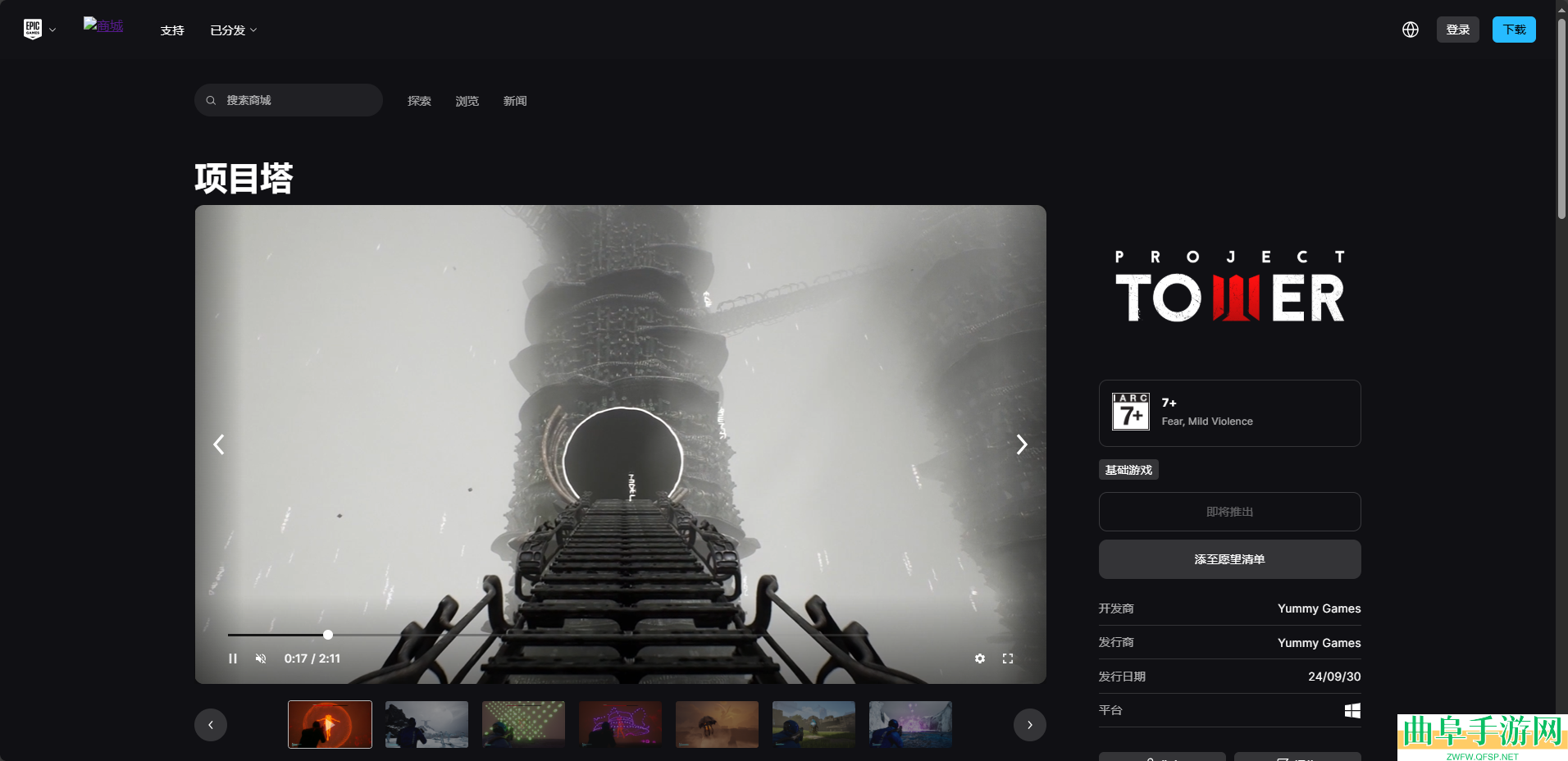Select the snowy gray mountain thumbnail

click(x=426, y=724)
